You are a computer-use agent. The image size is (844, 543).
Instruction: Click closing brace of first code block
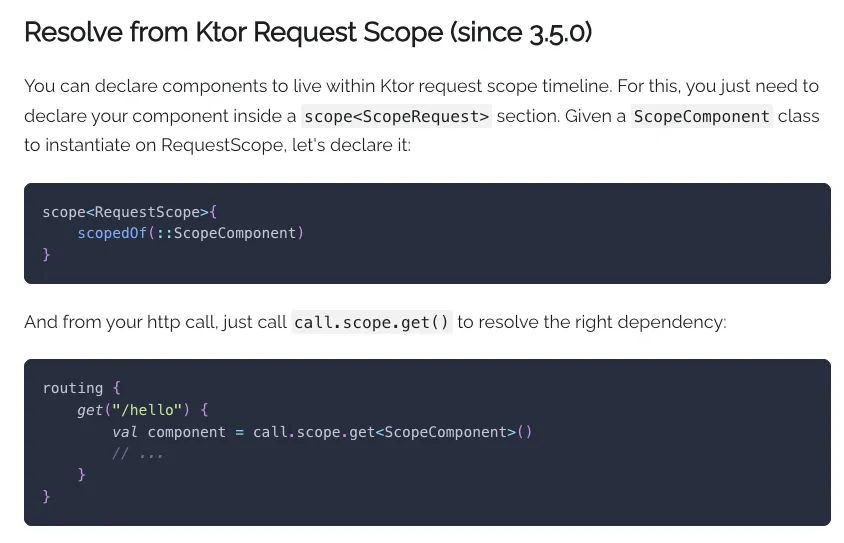pyautogui.click(x=46, y=254)
